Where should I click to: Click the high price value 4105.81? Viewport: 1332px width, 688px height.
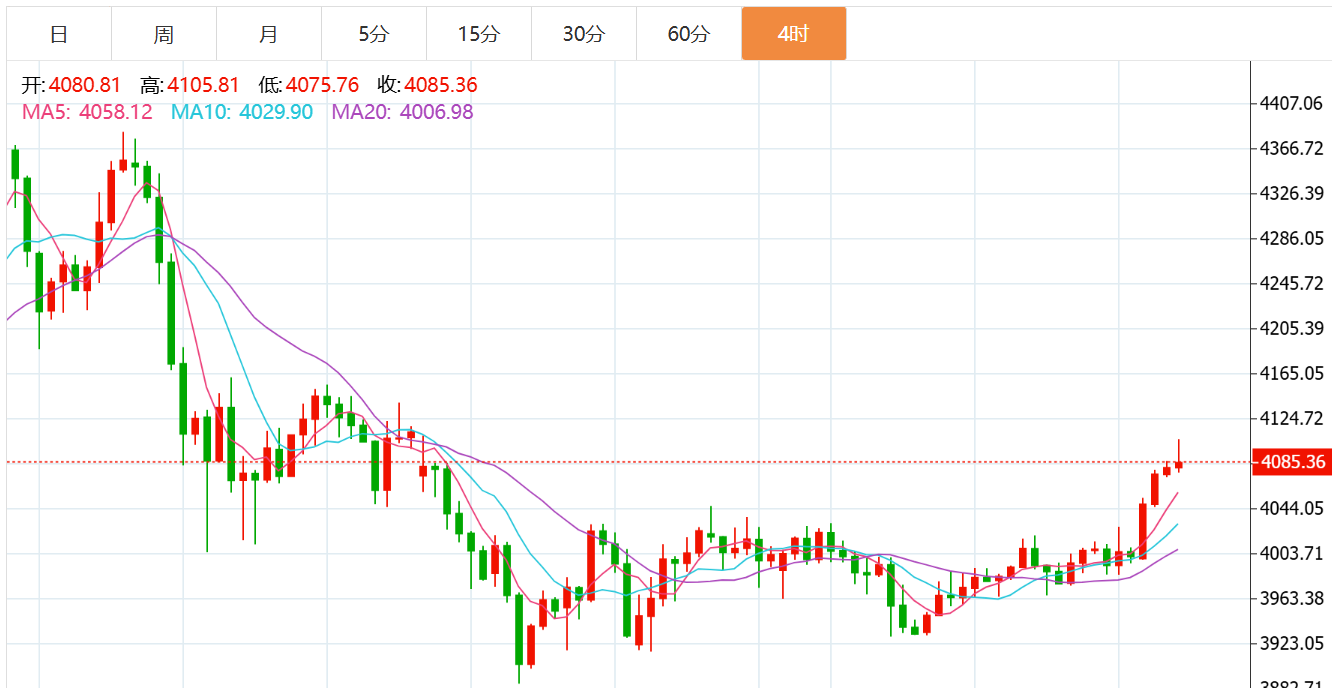coord(204,85)
